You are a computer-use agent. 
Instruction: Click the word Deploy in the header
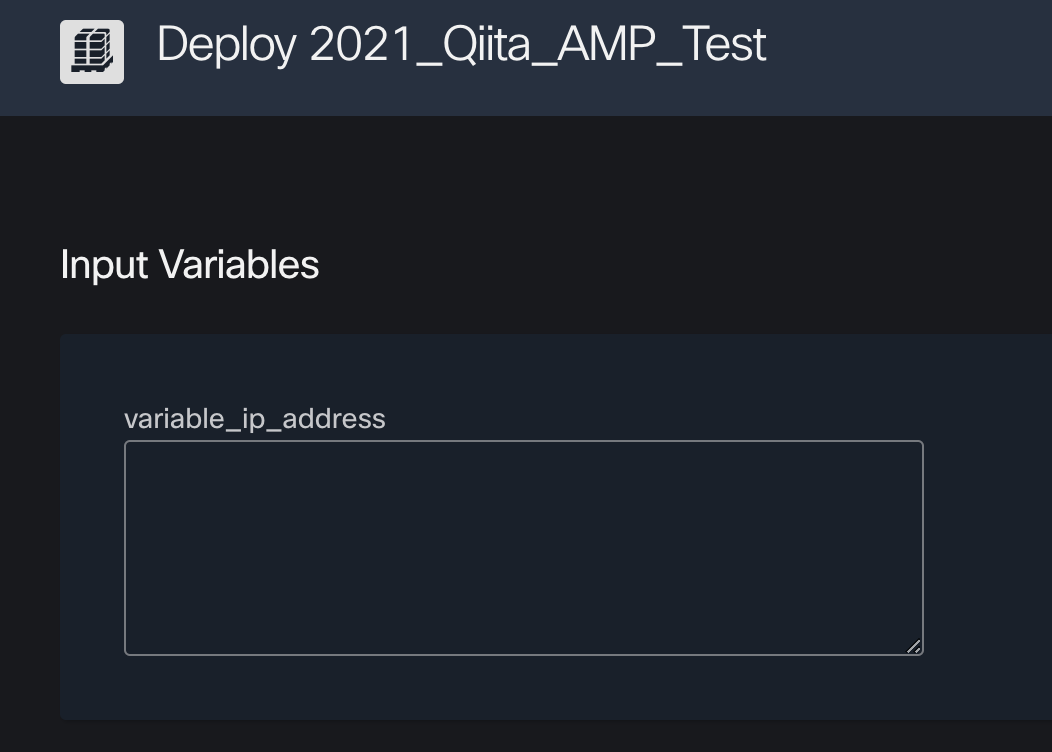[227, 46]
